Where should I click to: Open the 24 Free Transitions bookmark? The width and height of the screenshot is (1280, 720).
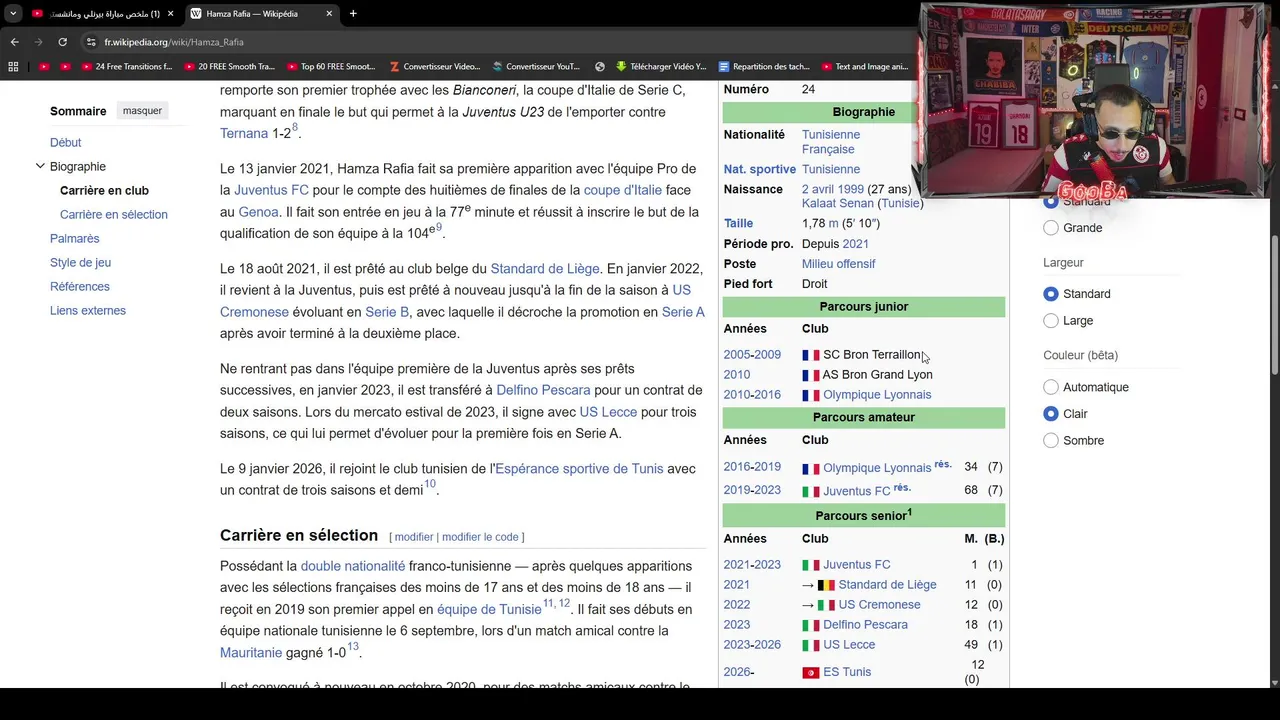tap(127, 67)
